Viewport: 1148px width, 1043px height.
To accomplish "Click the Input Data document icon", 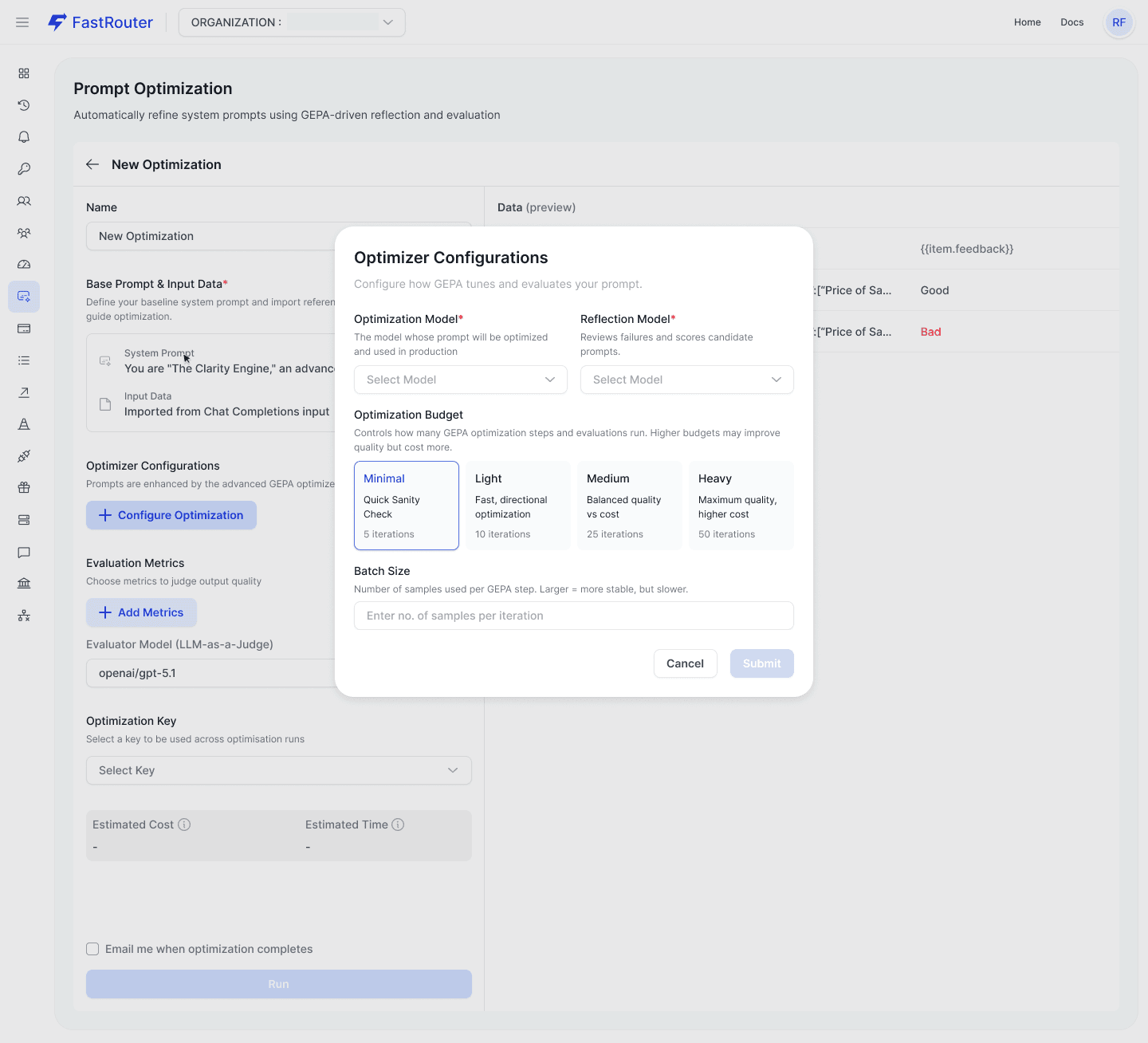I will pyautogui.click(x=105, y=404).
